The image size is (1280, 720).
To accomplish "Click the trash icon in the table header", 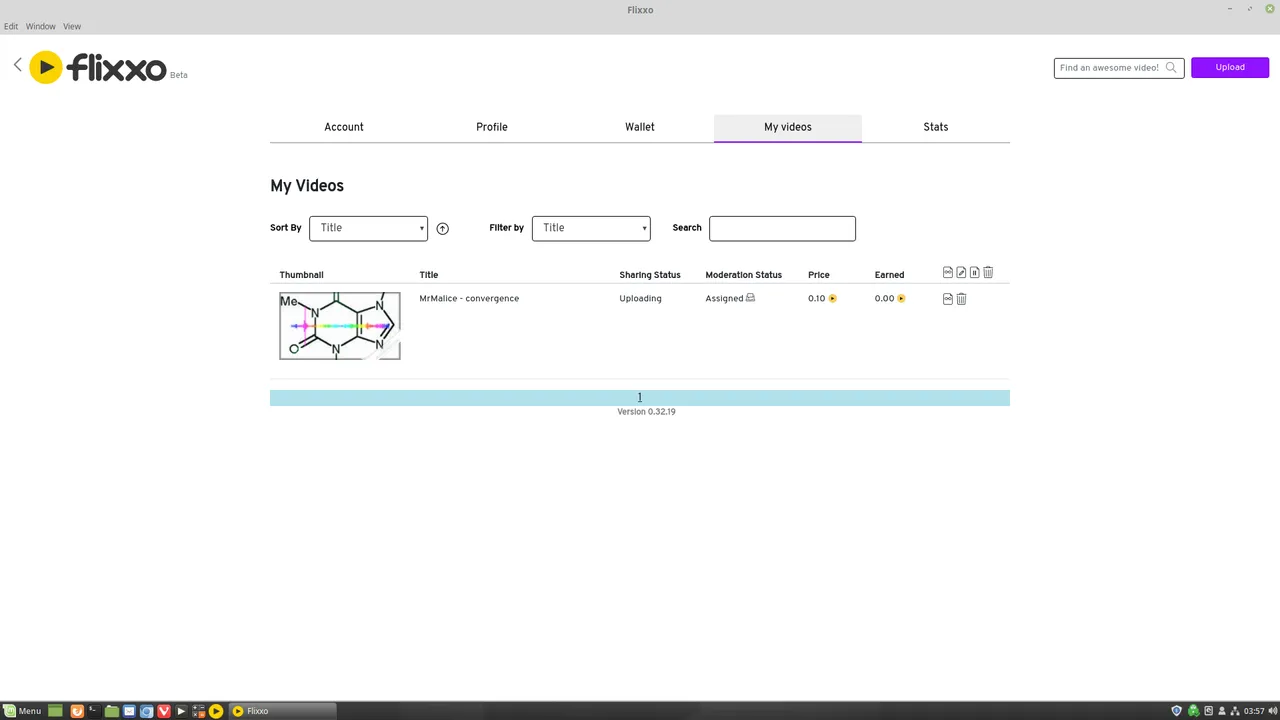I will coord(988,272).
